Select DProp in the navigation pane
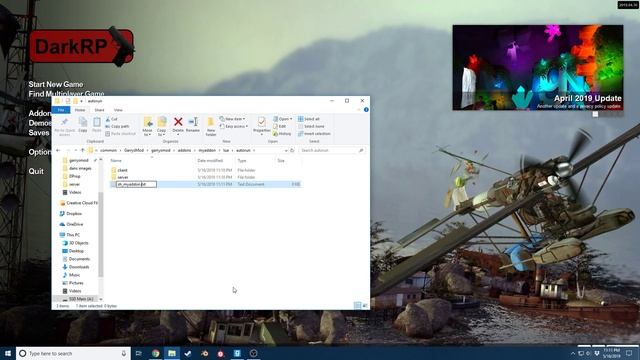Viewport: 640px width, 360px height. [75, 176]
